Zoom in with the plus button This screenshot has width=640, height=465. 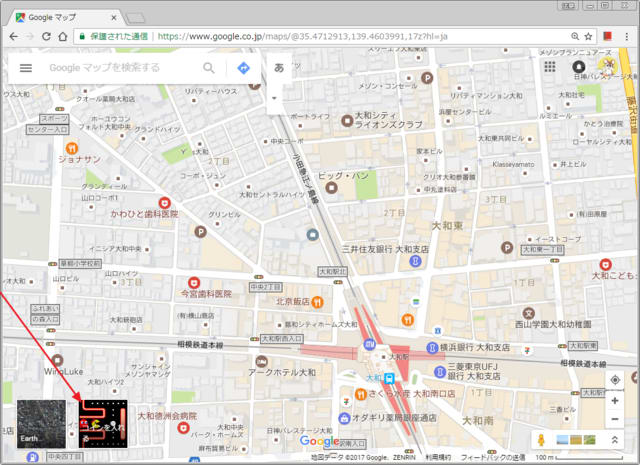[x=614, y=401]
